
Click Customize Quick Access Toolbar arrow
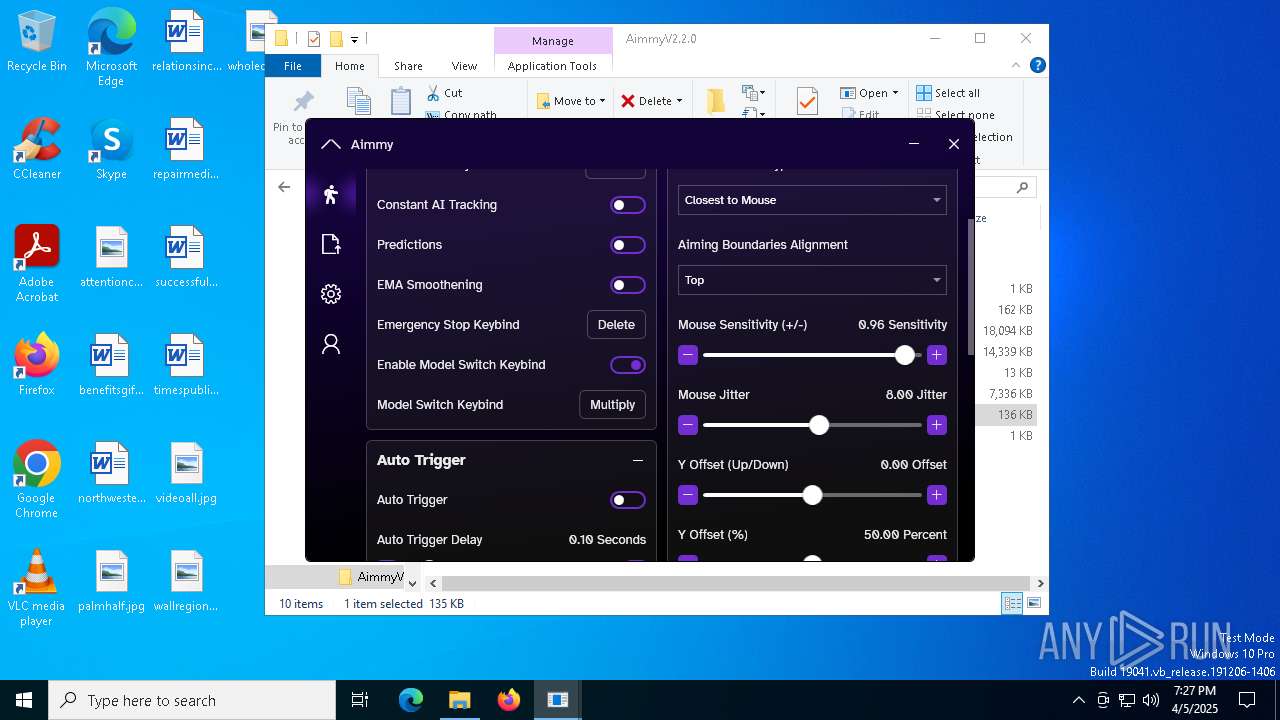pyautogui.click(x=354, y=39)
